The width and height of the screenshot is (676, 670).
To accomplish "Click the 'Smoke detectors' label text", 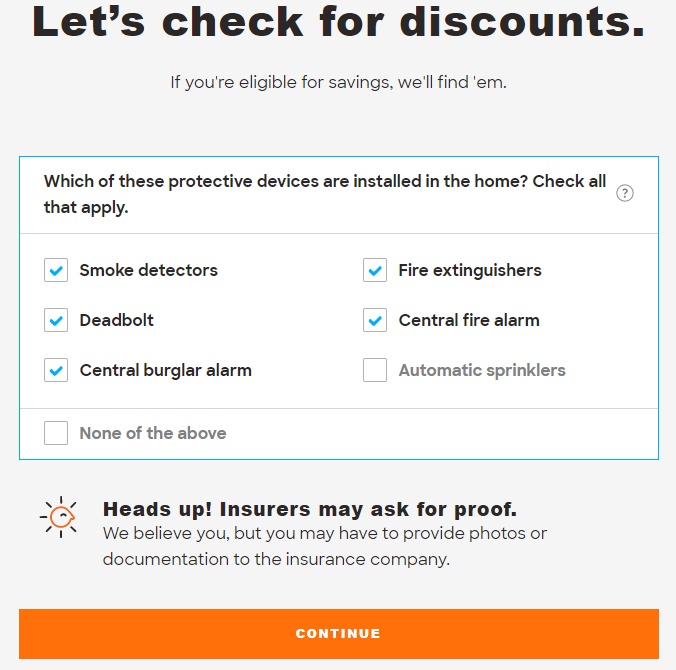I will (x=149, y=270).
